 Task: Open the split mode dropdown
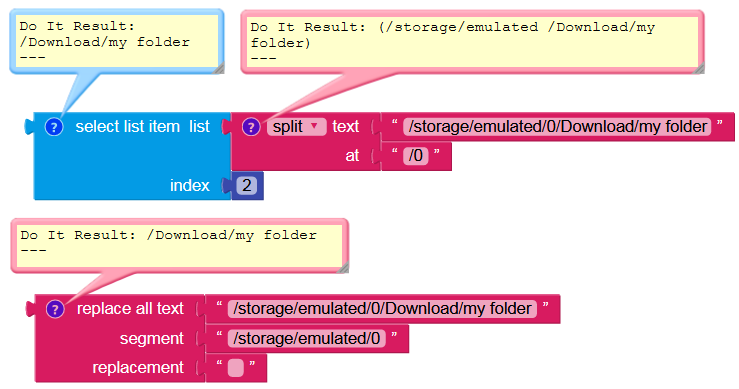[x=296, y=127]
